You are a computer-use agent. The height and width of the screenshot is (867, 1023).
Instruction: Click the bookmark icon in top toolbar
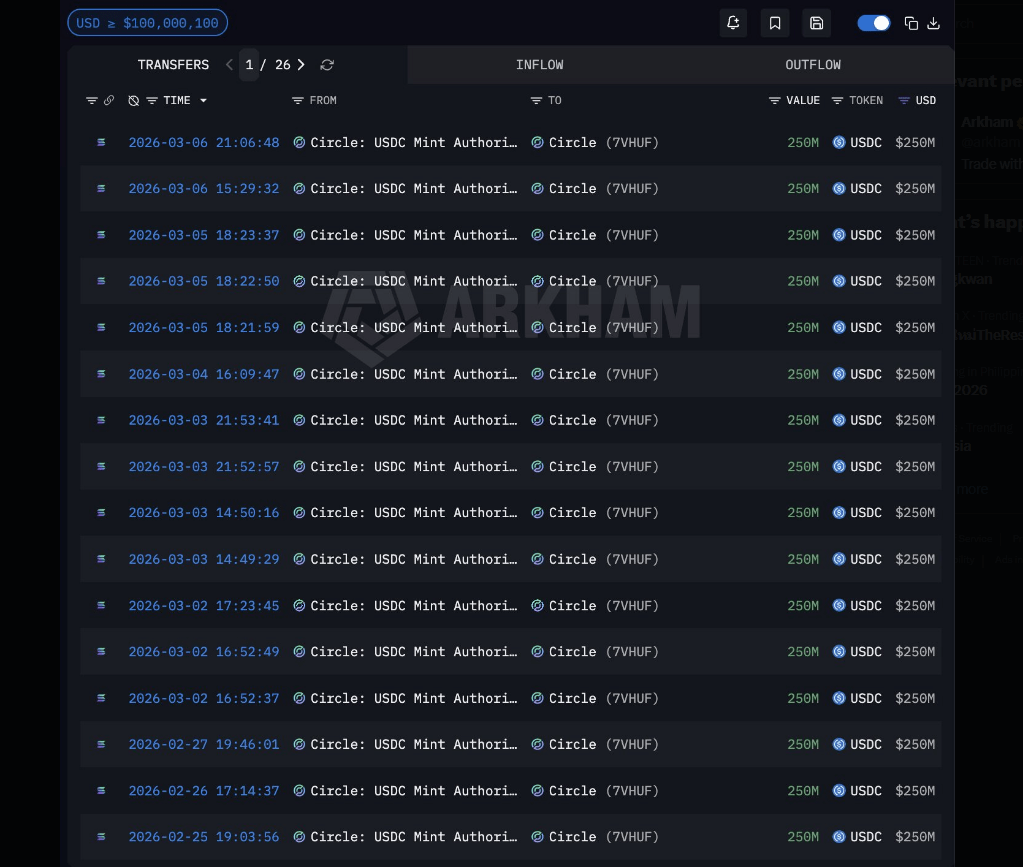(775, 23)
